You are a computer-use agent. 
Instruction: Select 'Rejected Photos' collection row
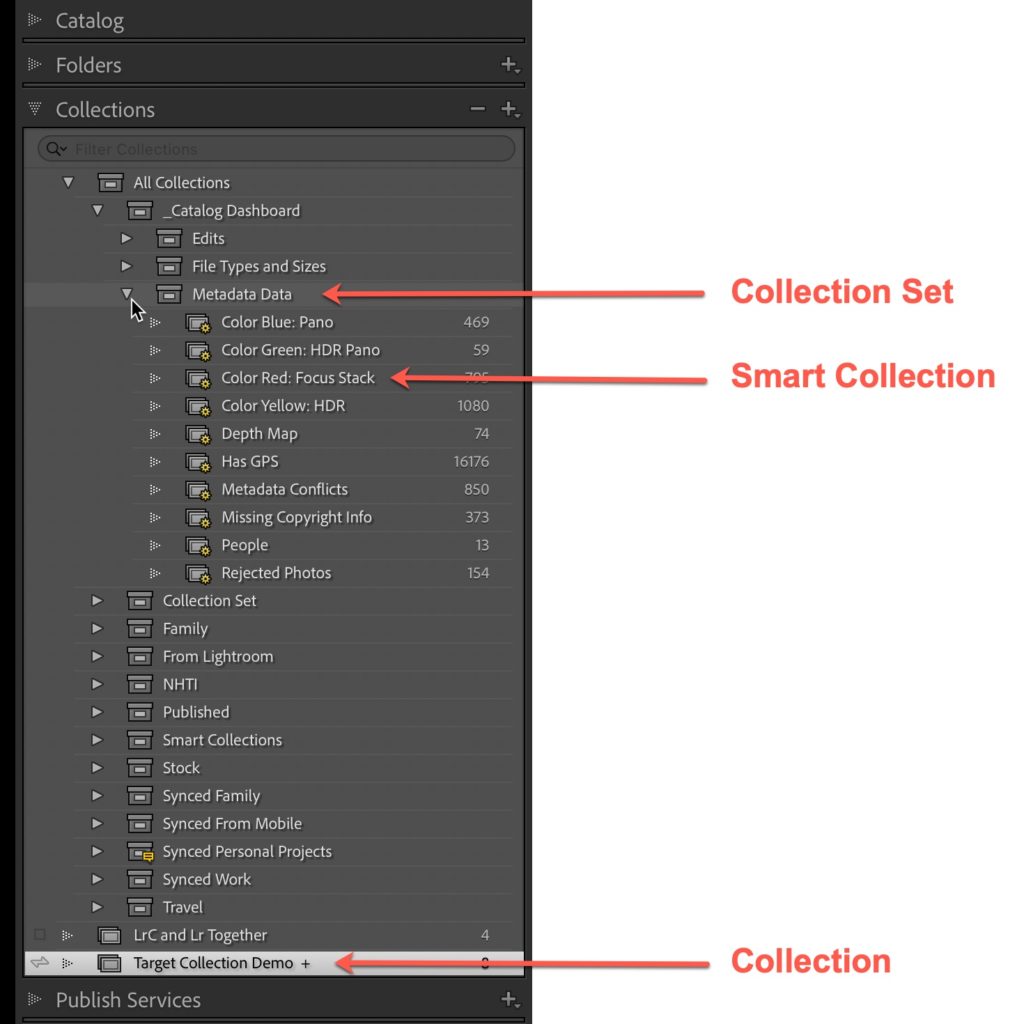pos(274,573)
